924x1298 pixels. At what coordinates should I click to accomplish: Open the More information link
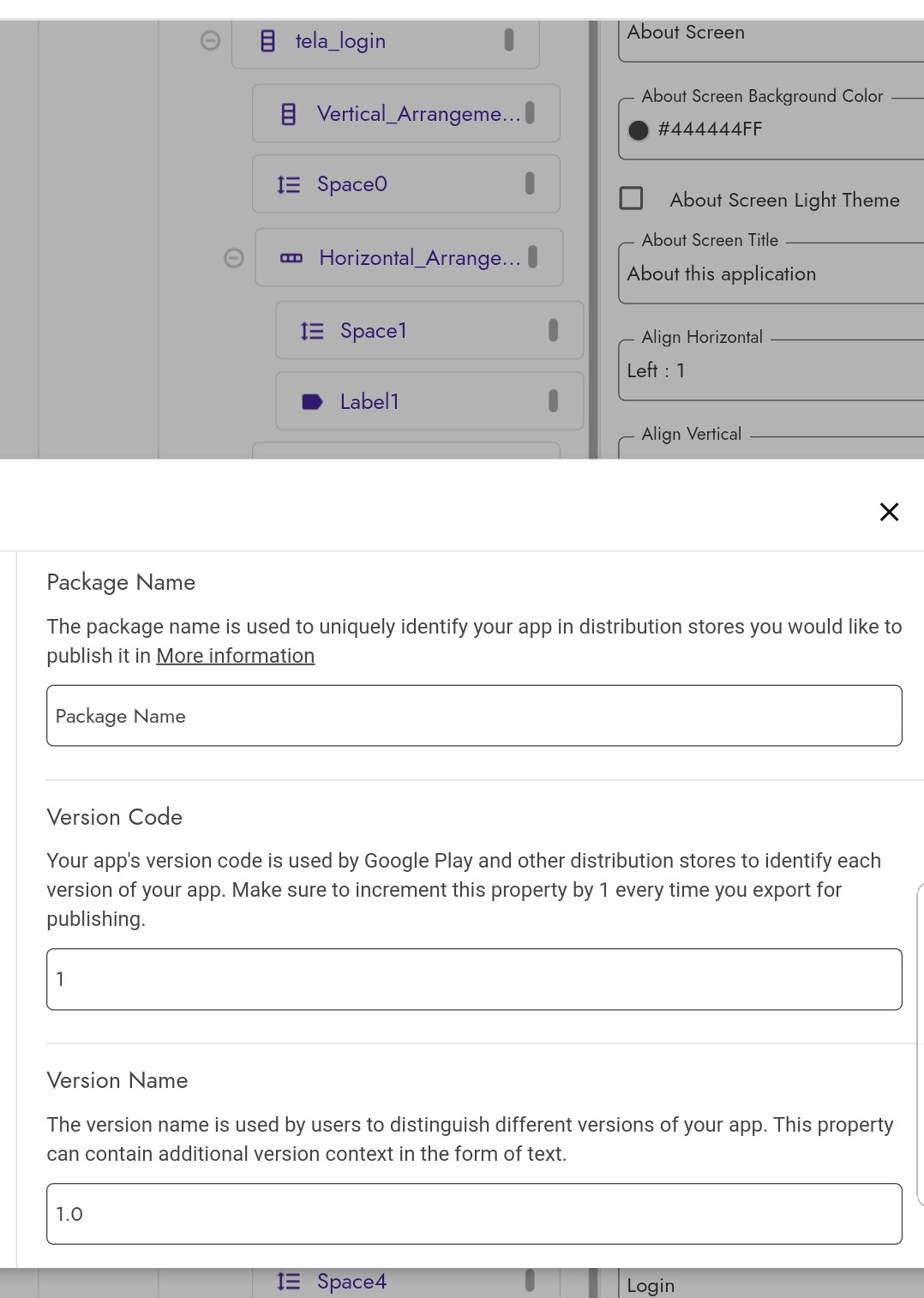pyautogui.click(x=235, y=656)
